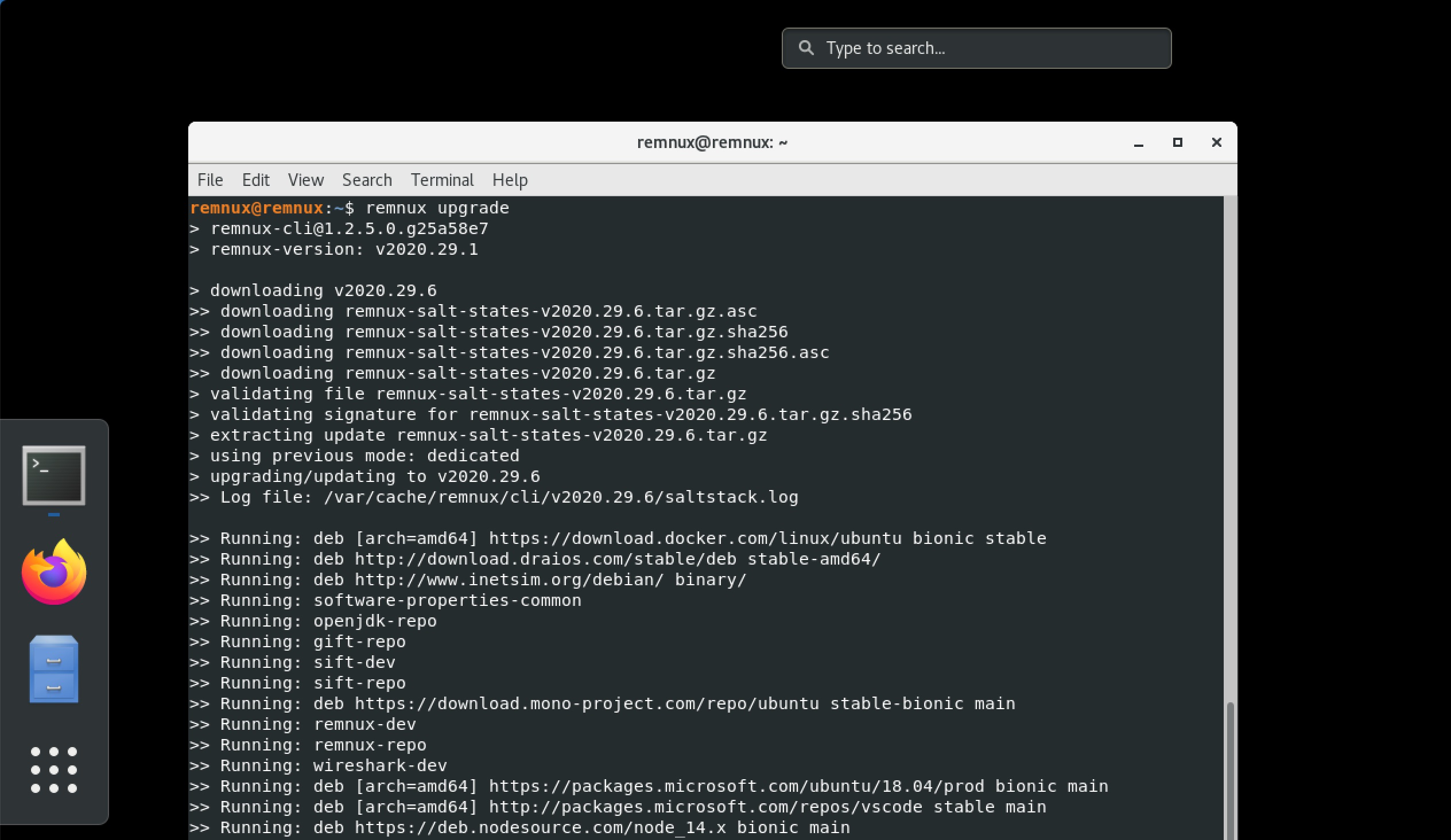This screenshot has height=840, width=1451.
Task: Select the deb.nodesource.com URL text
Action: tap(541, 827)
